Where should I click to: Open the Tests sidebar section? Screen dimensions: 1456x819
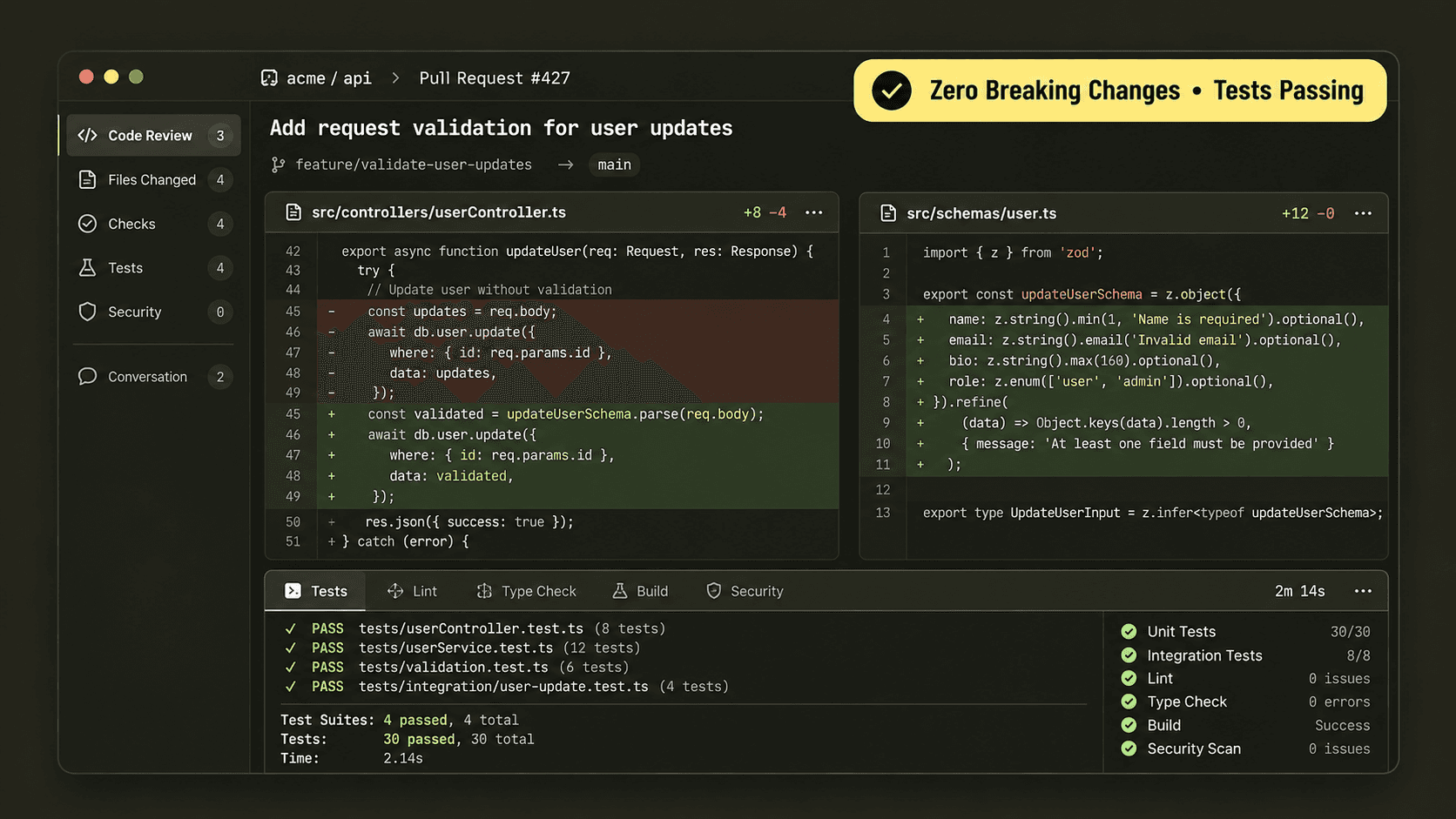pyautogui.click(x=153, y=268)
